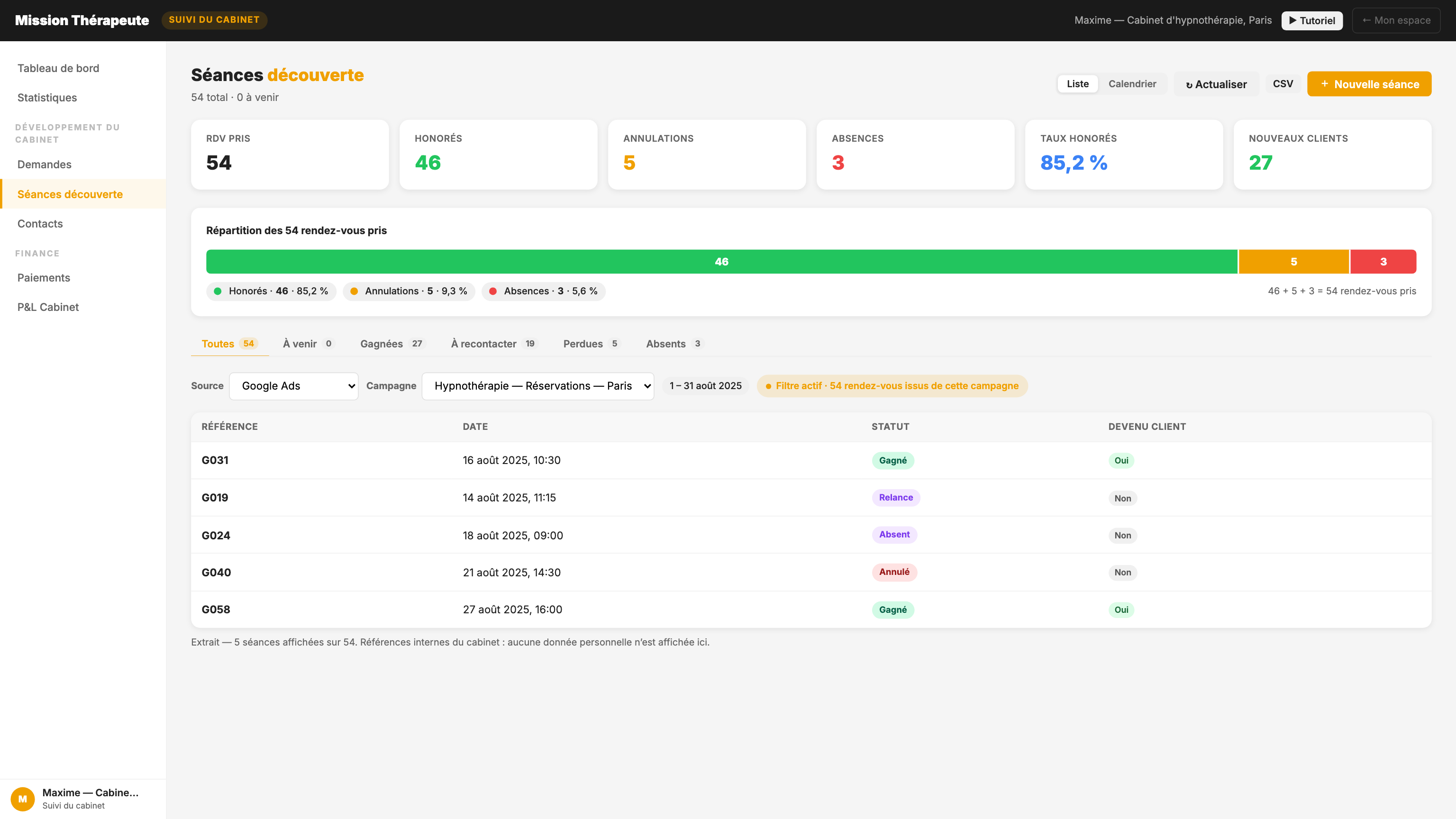
Task: Open Statistiques in the sidebar
Action: [83, 98]
